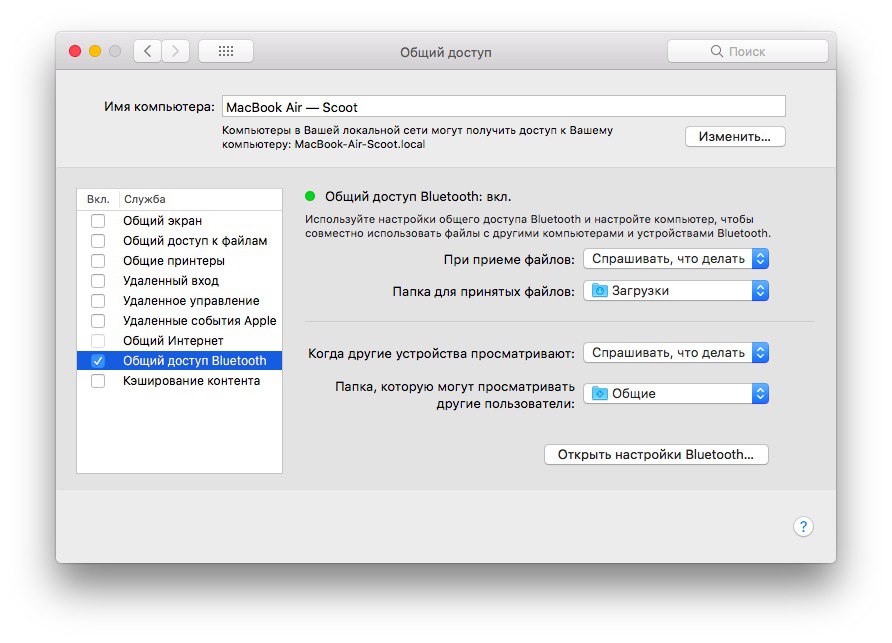
Task: Open При приеме файлов dropdown
Action: point(676,259)
